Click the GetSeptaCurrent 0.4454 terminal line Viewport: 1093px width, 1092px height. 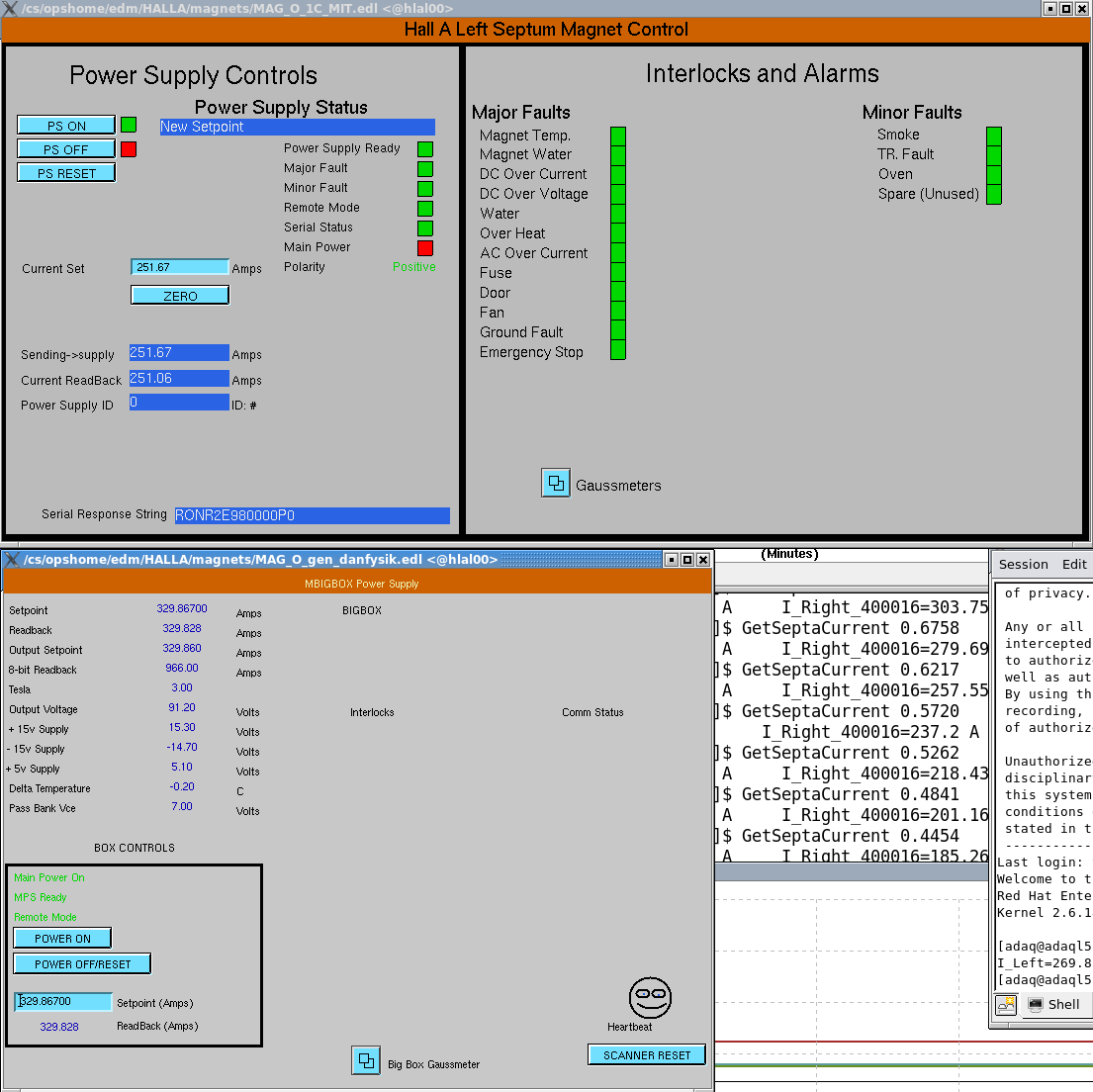pyautogui.click(x=850, y=836)
